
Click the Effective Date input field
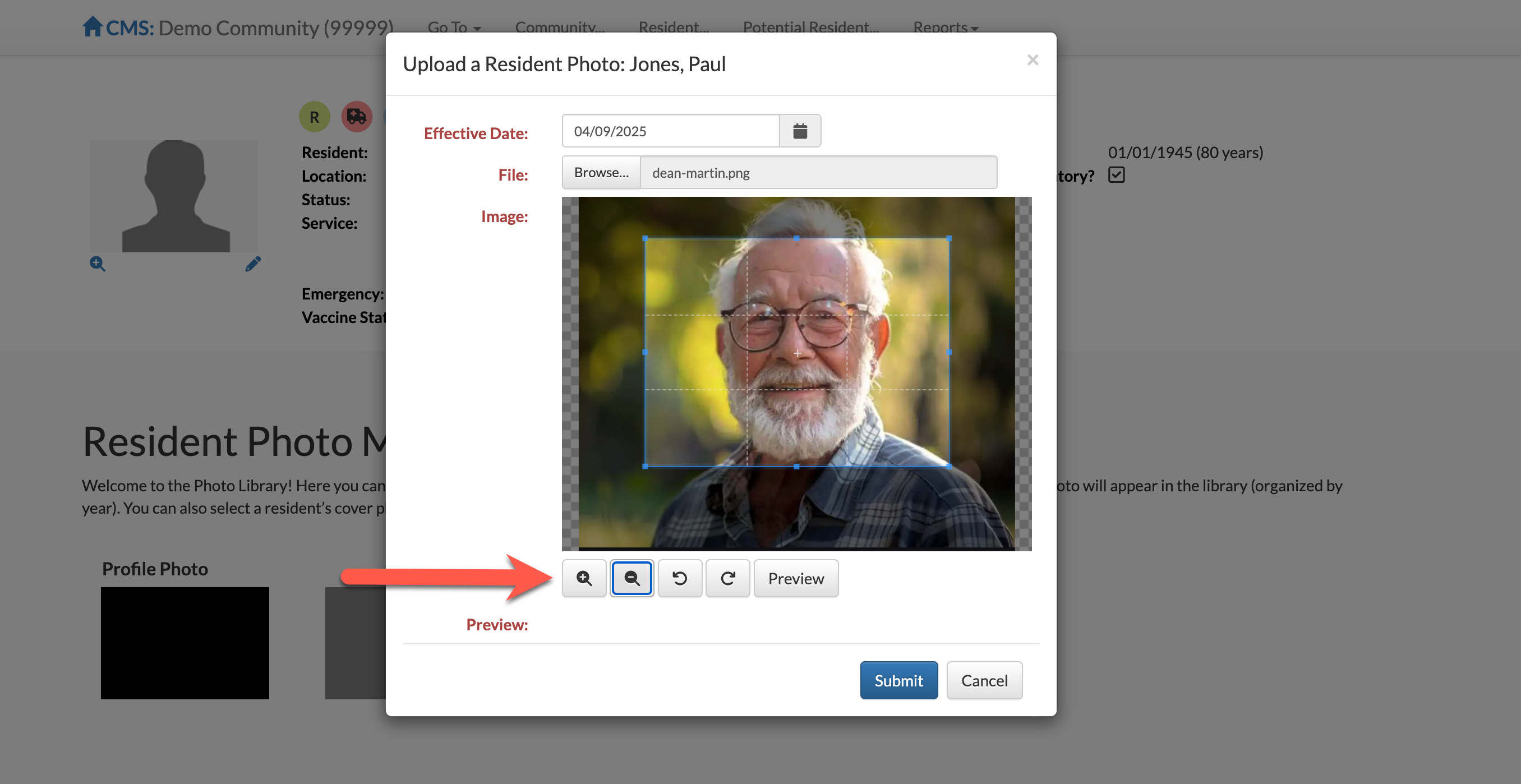point(670,131)
